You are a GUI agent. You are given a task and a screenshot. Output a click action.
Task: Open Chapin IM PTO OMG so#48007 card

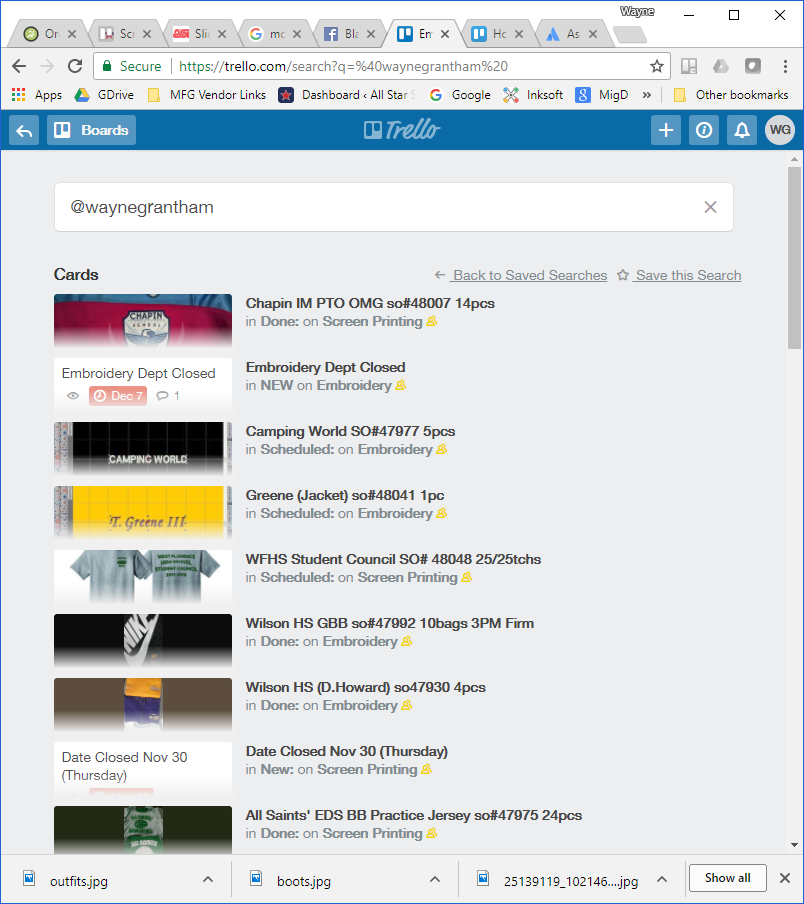pyautogui.click(x=370, y=303)
